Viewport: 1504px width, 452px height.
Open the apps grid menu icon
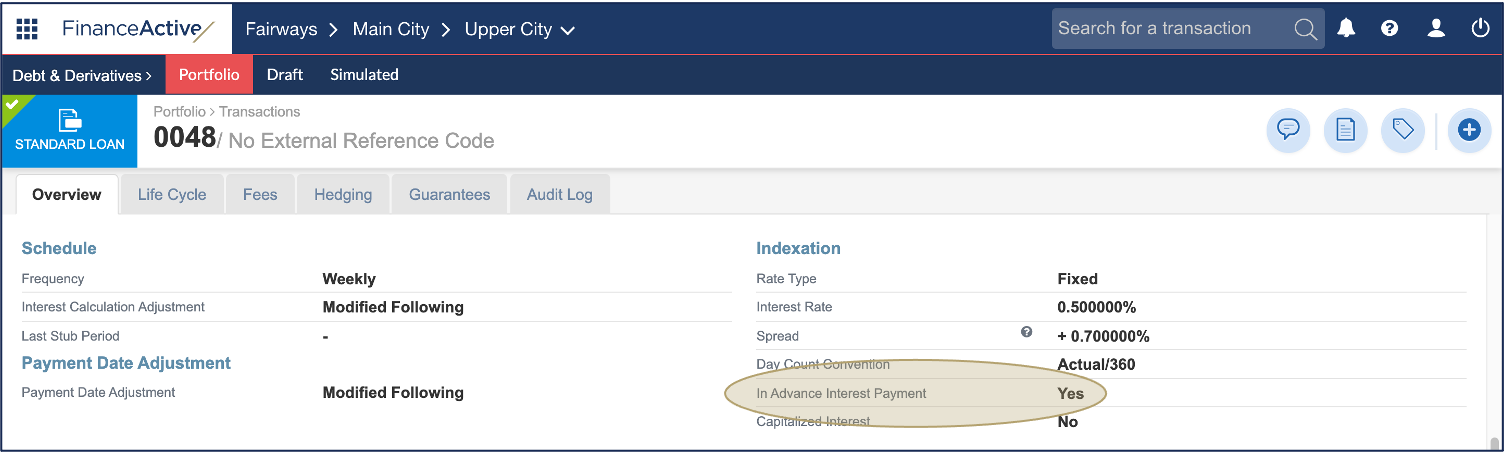27,29
